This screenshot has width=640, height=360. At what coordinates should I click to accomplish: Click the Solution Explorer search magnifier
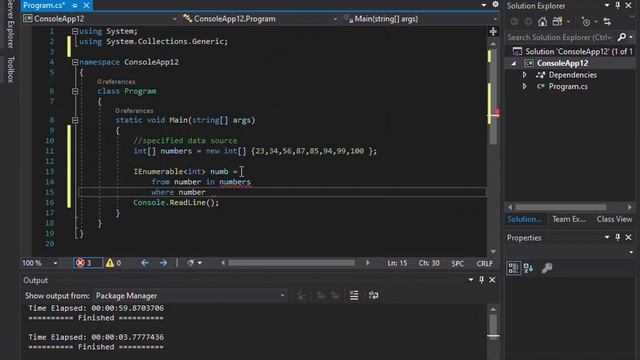click(622, 37)
